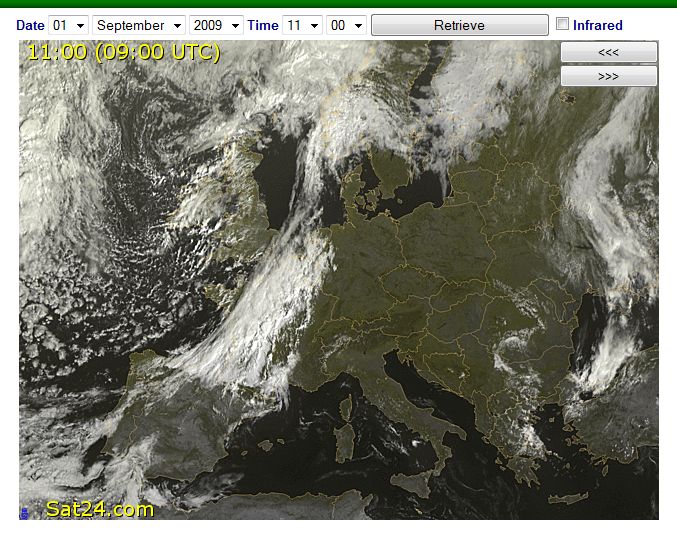Open the year dropdown showing 2009
The image size is (677, 536).
pos(216,25)
